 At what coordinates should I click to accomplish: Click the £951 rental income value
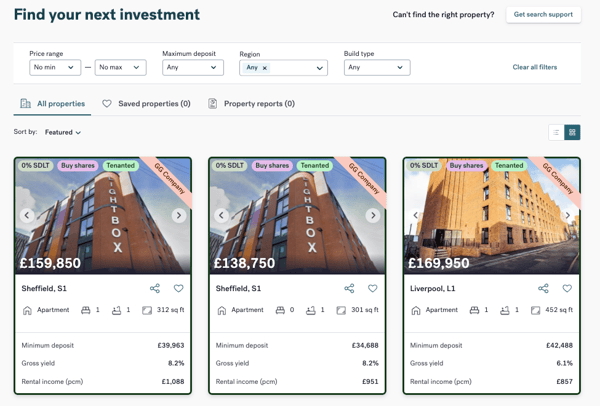[370, 382]
